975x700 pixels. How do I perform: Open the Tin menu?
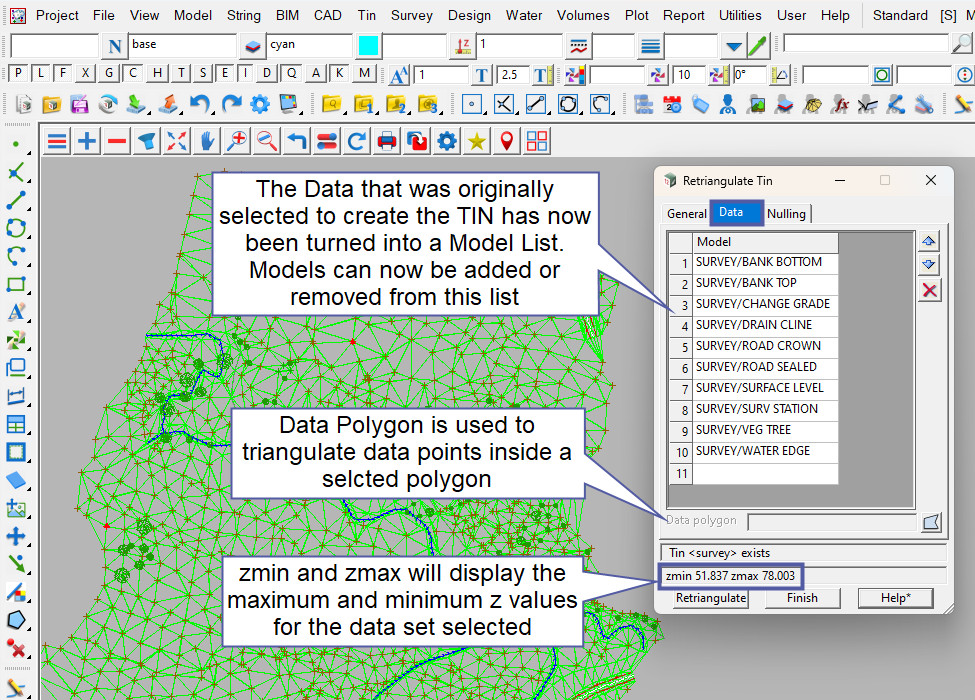pos(367,15)
